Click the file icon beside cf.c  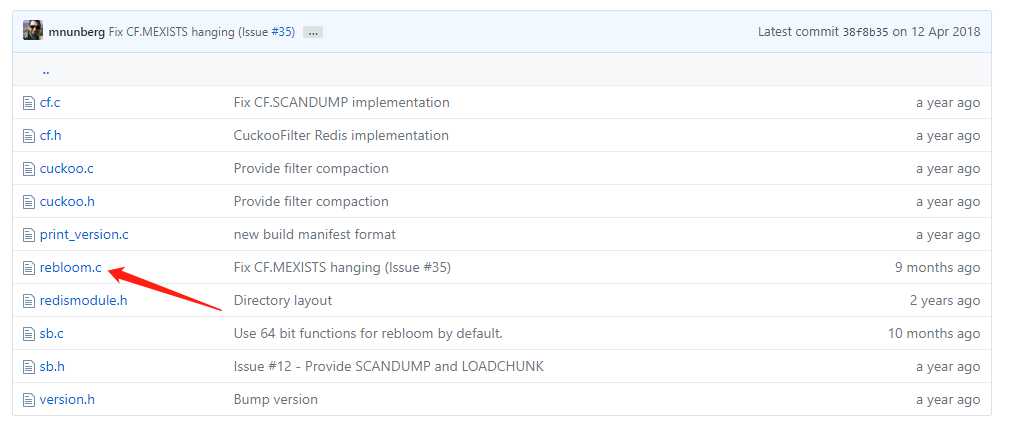(28, 103)
